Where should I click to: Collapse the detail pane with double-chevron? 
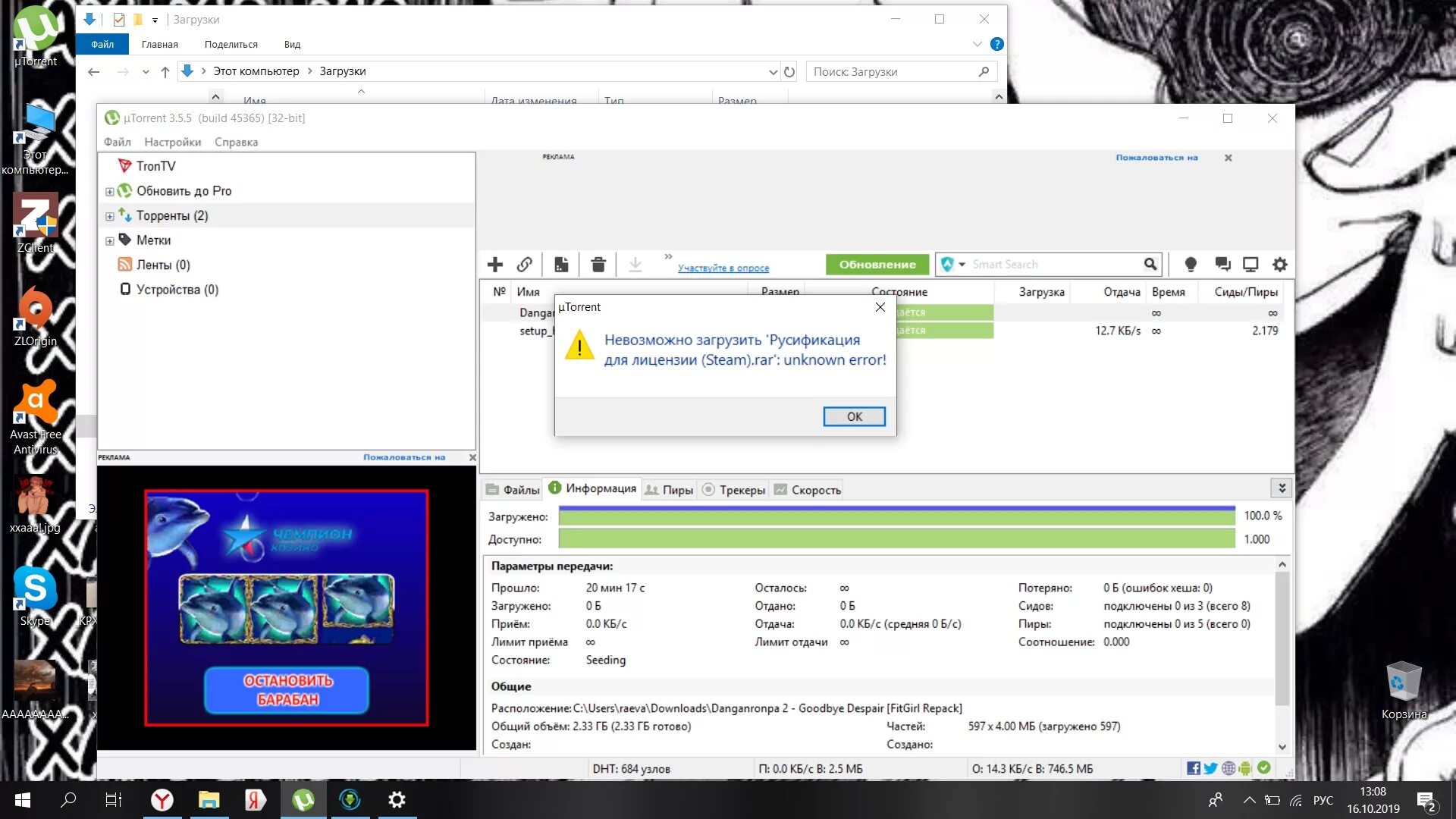pos(1282,488)
